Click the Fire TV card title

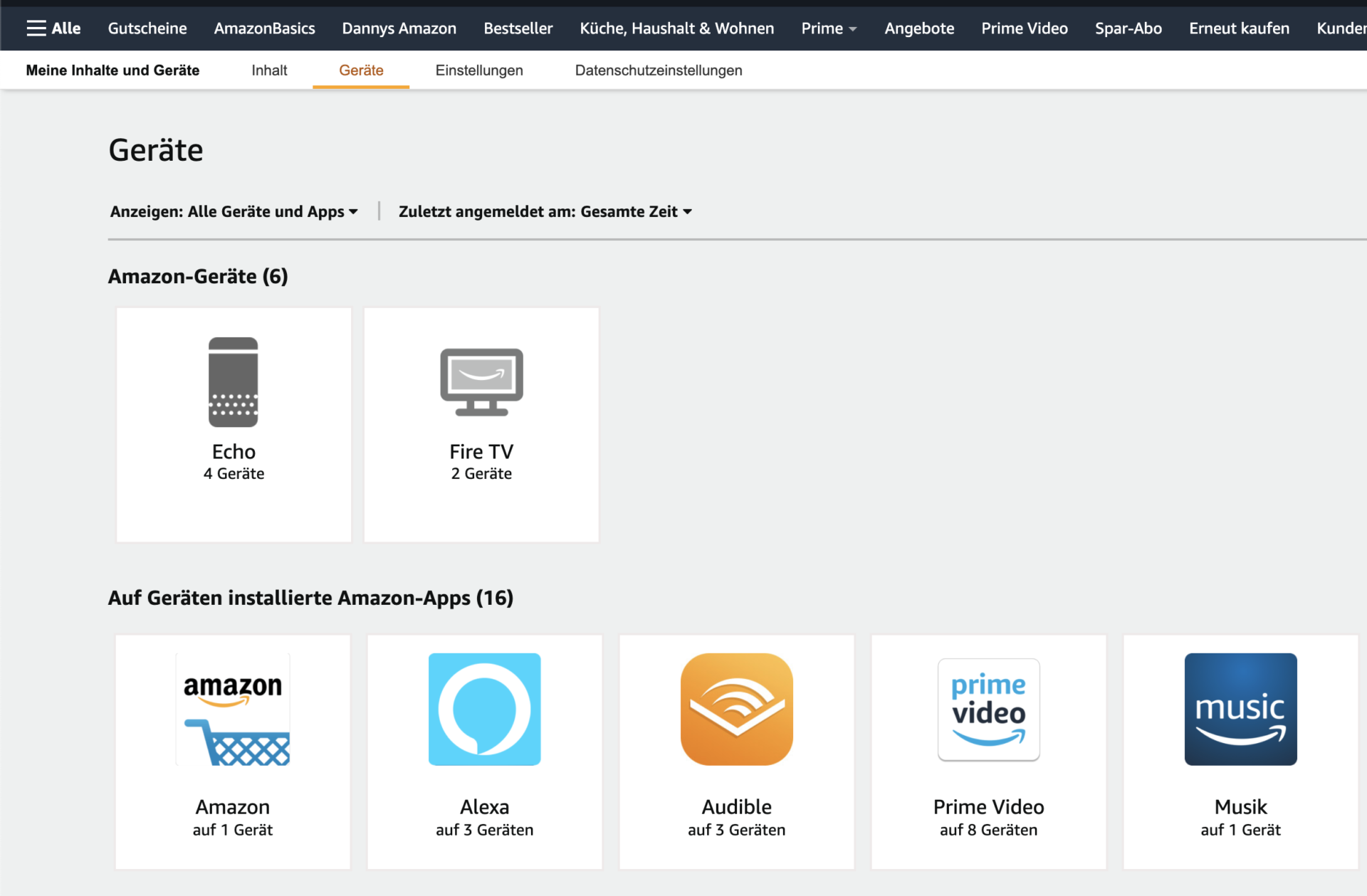(481, 451)
